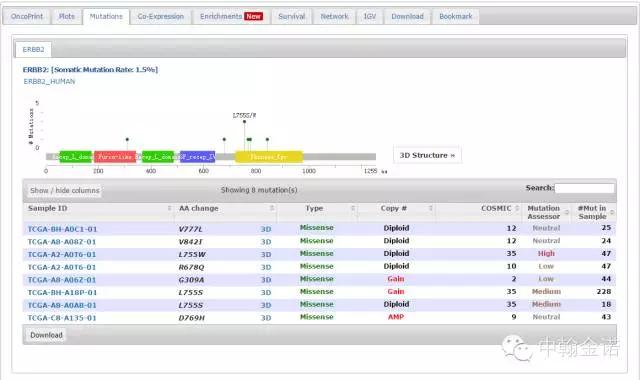This screenshot has height=380, width=640.
Task: Sort by #Mut in Sample arrows
Action: (612, 212)
